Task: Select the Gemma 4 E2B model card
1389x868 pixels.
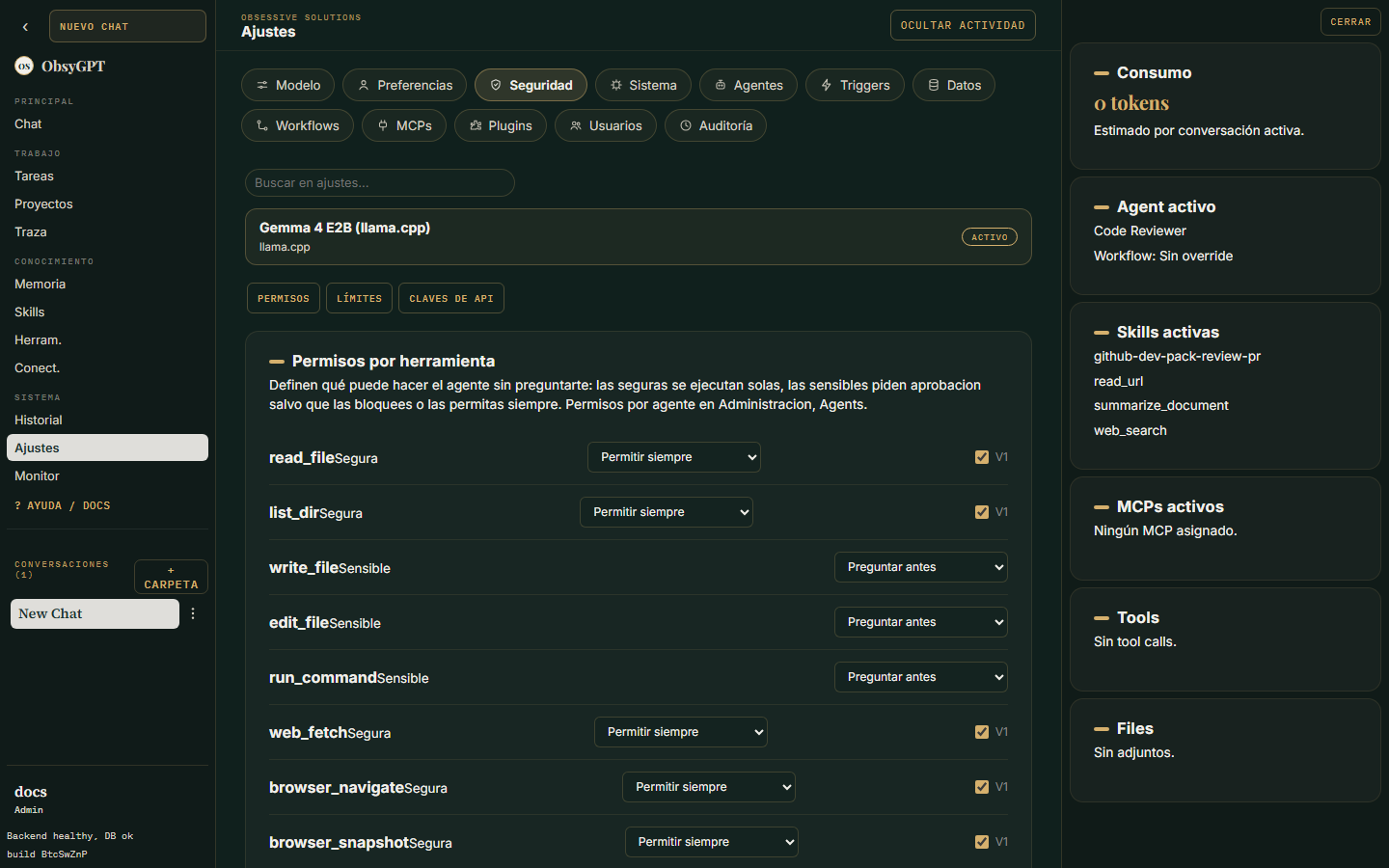Action: 639,237
